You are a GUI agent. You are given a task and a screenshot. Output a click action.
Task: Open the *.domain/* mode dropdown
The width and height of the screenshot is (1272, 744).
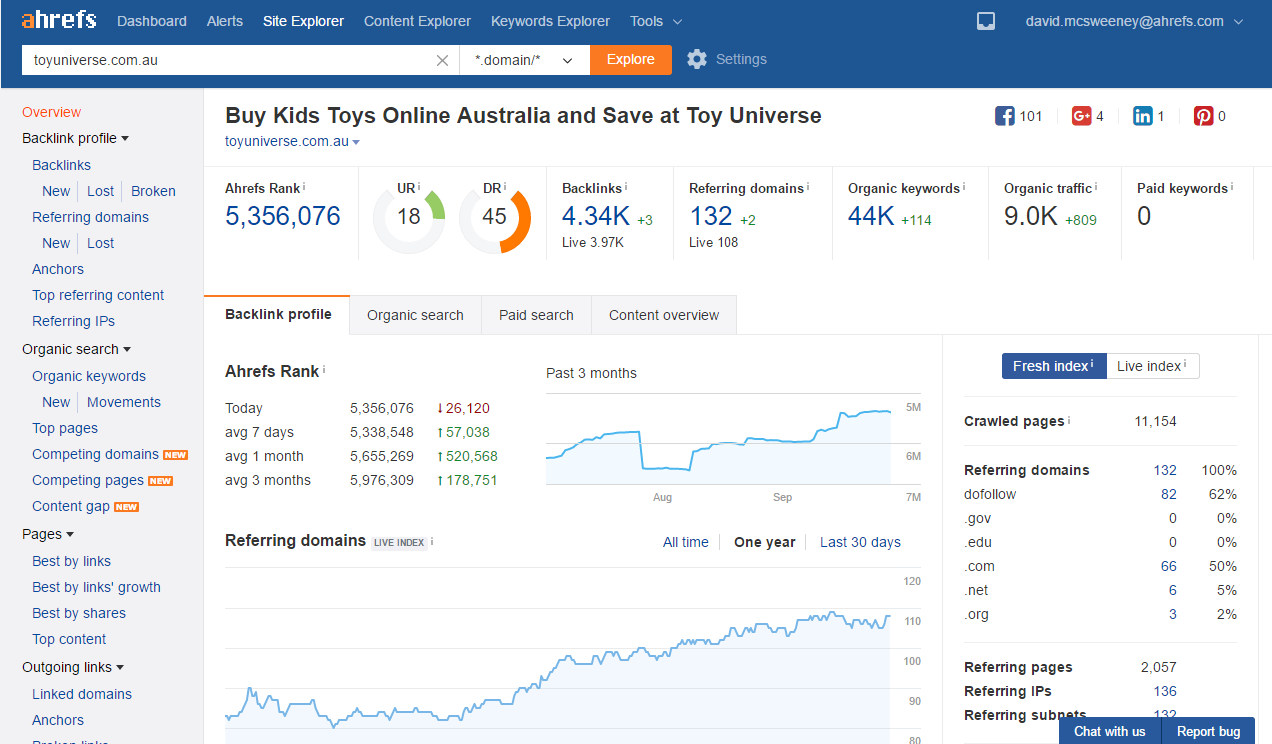(524, 60)
